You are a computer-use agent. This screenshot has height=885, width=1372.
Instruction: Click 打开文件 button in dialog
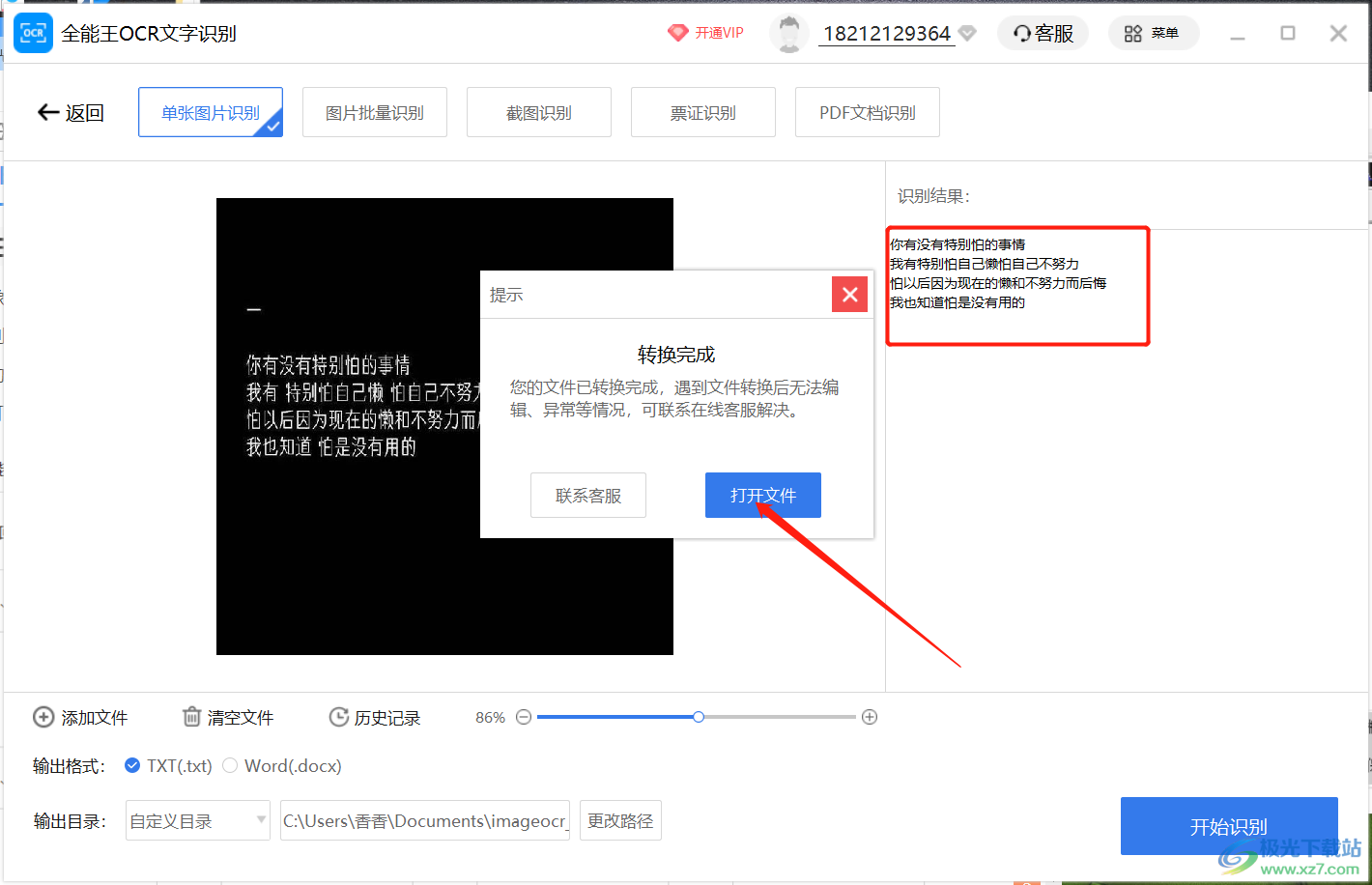[x=763, y=496]
